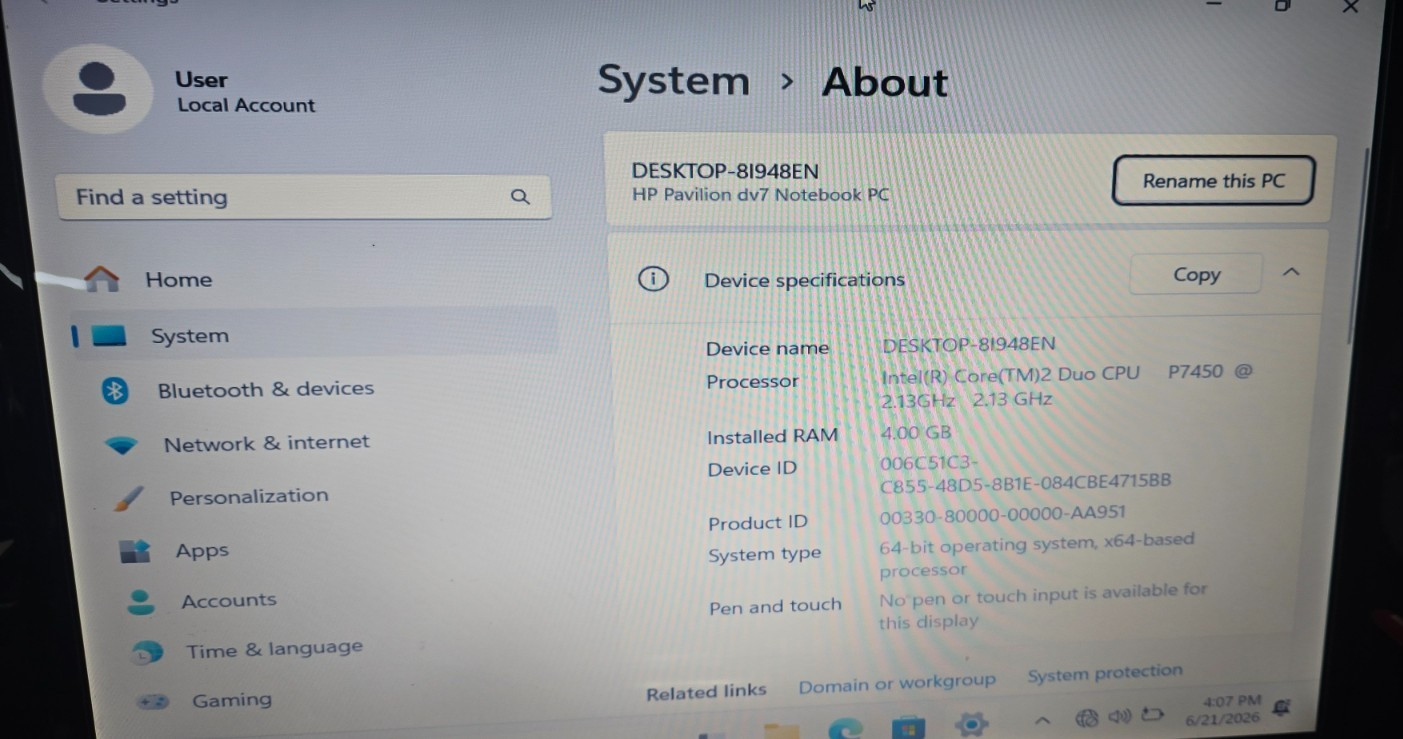Open Microsoft Store from the taskbar
1403x739 pixels.
point(908,726)
